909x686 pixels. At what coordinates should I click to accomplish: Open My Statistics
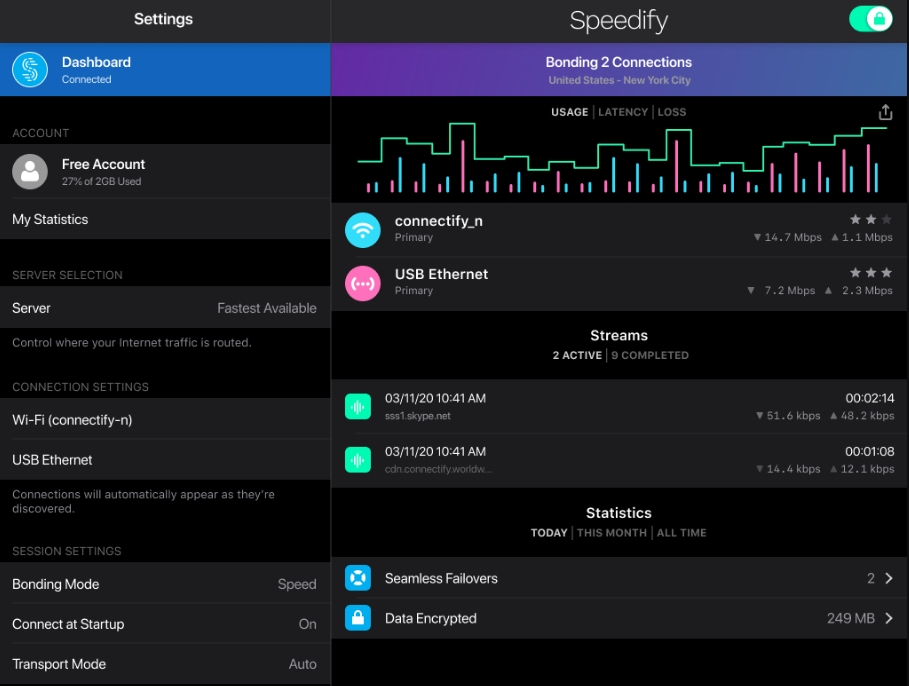click(x=165, y=219)
